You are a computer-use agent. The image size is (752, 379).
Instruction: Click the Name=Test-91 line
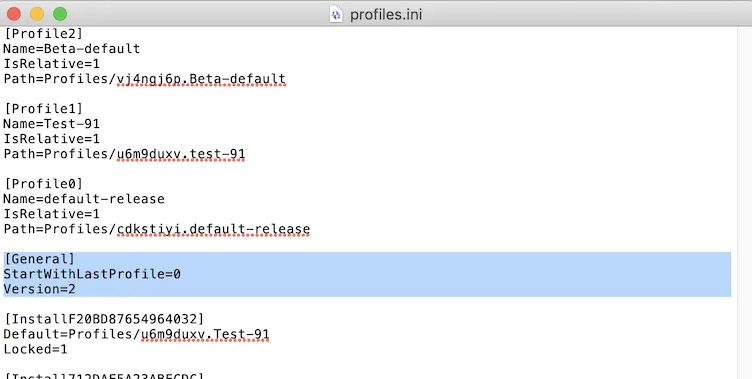tap(52, 124)
